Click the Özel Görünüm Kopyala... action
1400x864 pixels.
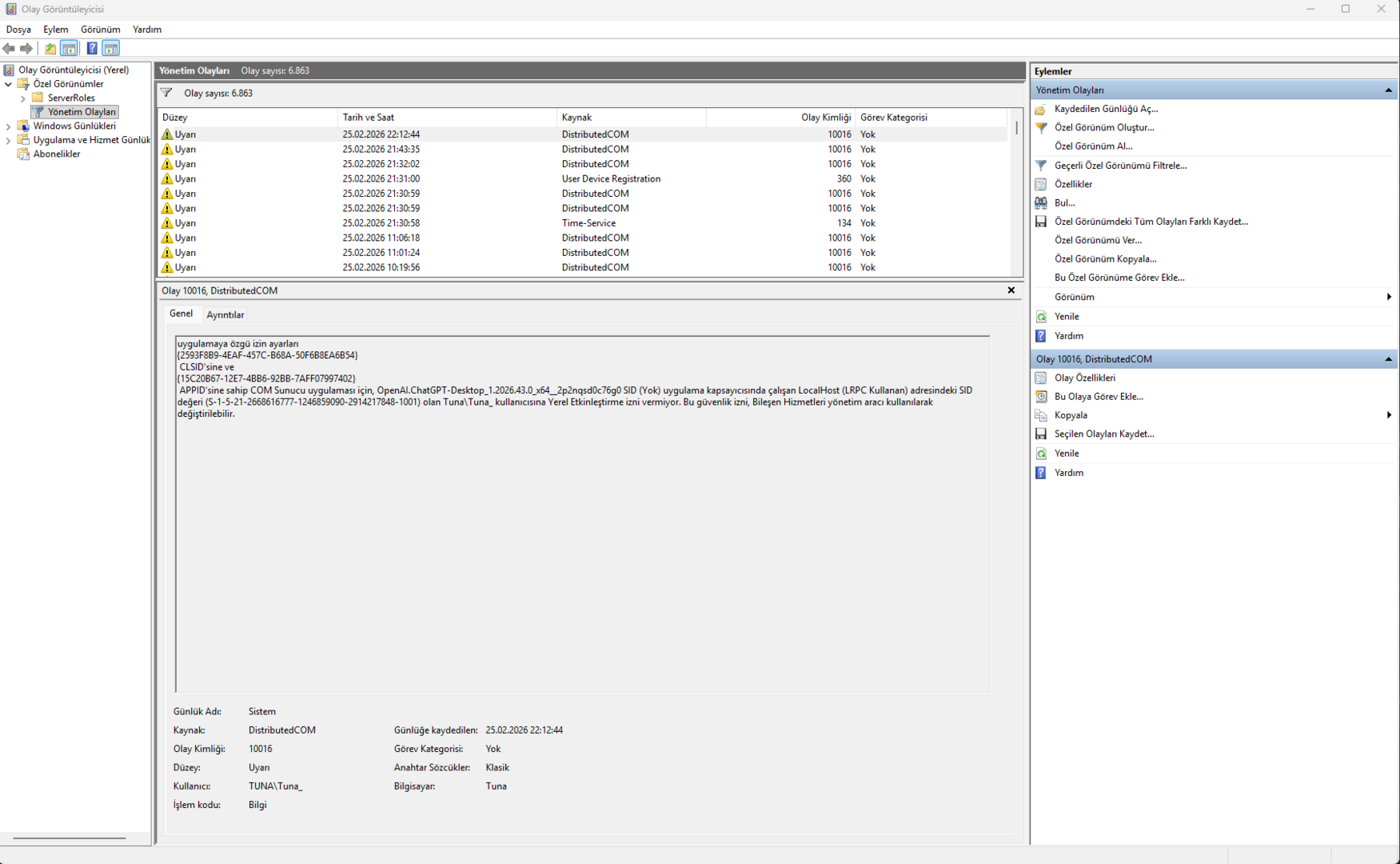[1105, 259]
